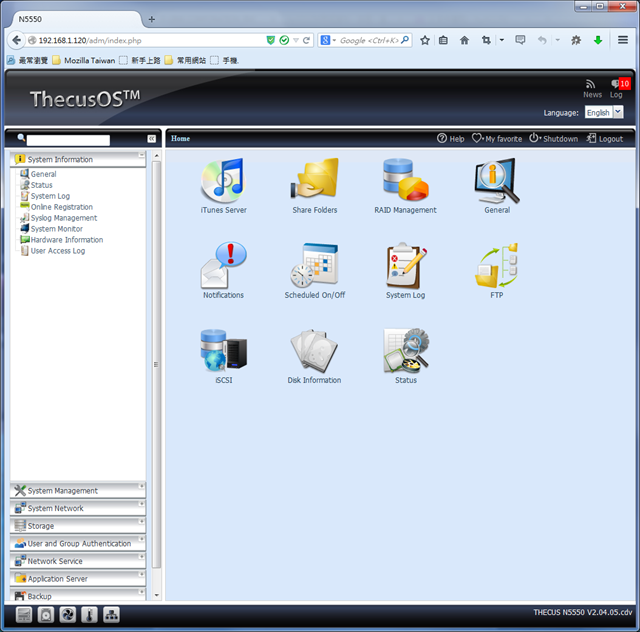Open the My favorite dropdown

pyautogui.click(x=497, y=138)
